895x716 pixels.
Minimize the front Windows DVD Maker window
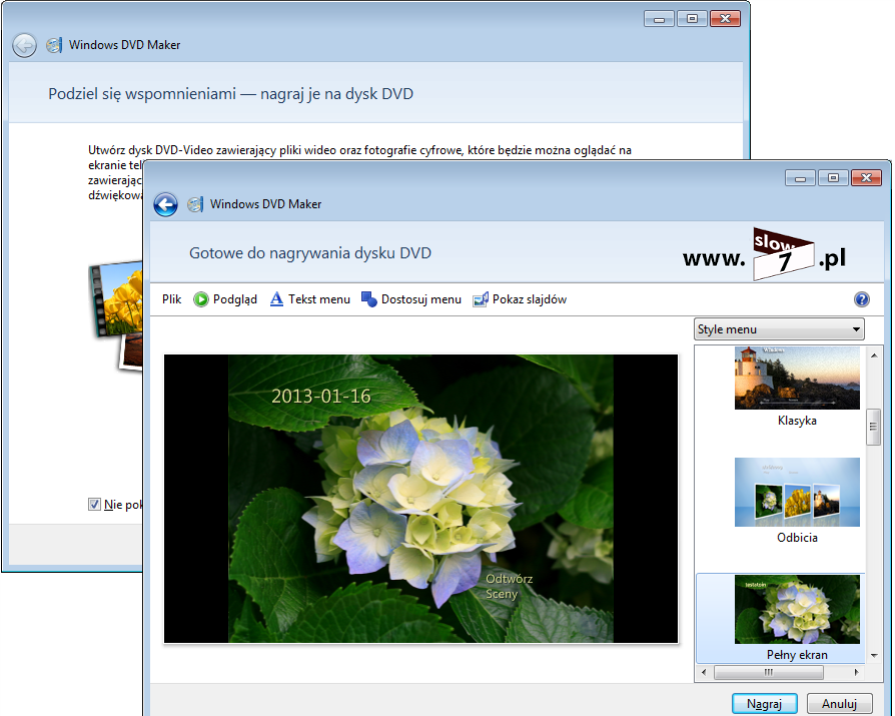[800, 178]
